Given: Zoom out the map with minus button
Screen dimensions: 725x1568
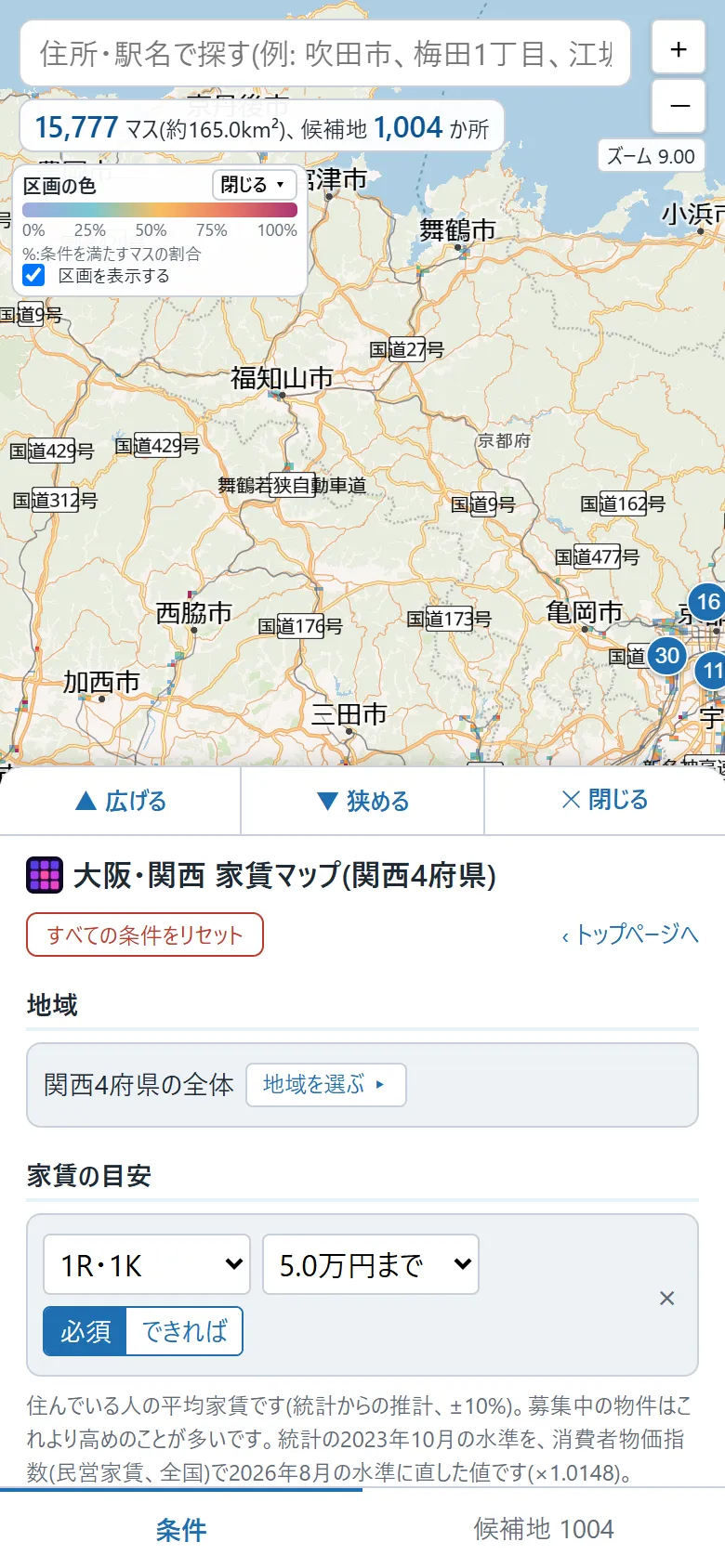Looking at the screenshot, I should point(679,105).
